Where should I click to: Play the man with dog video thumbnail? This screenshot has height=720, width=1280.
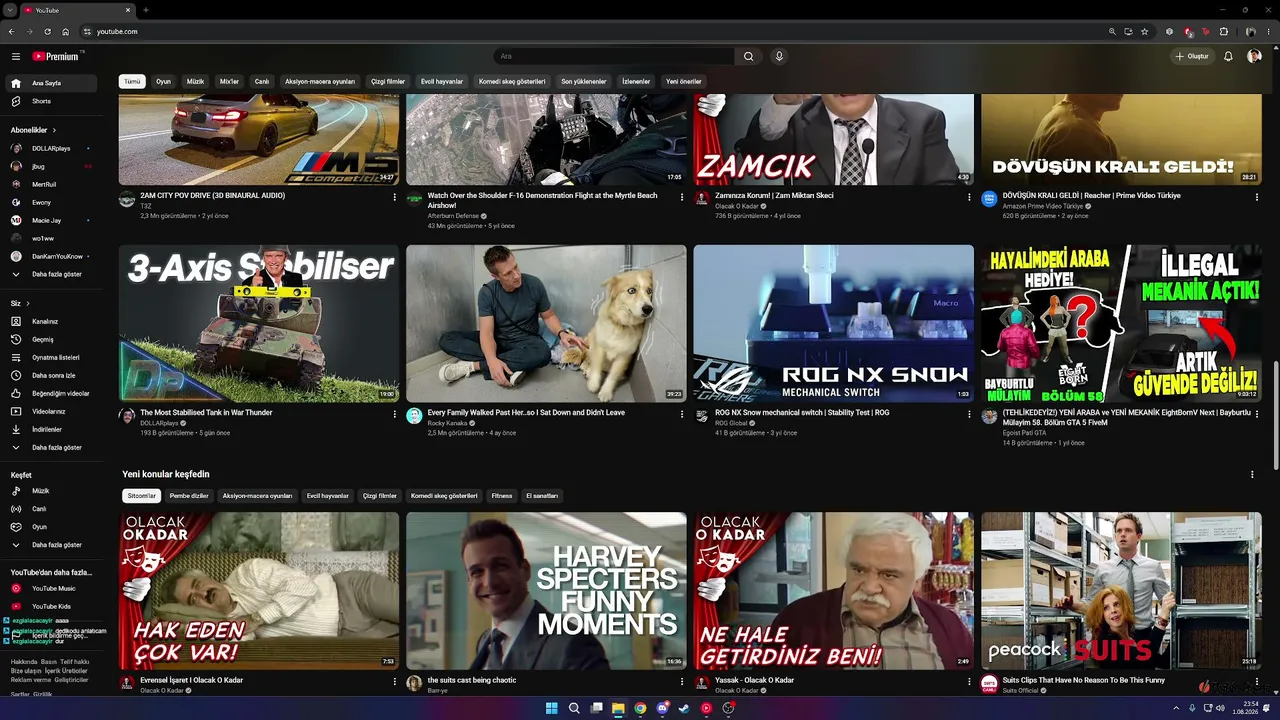pyautogui.click(x=546, y=323)
